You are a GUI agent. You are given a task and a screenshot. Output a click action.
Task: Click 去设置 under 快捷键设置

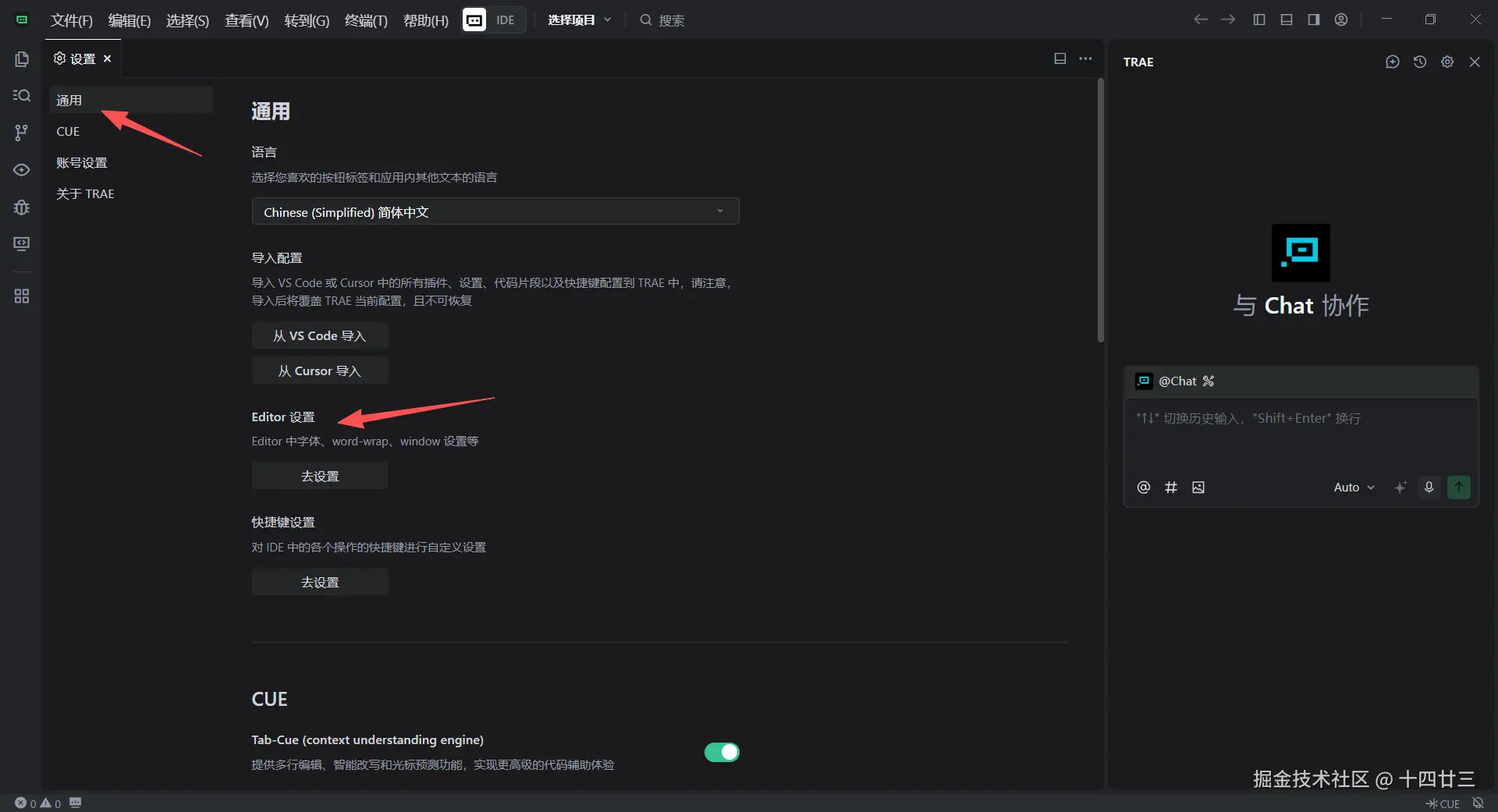(320, 582)
